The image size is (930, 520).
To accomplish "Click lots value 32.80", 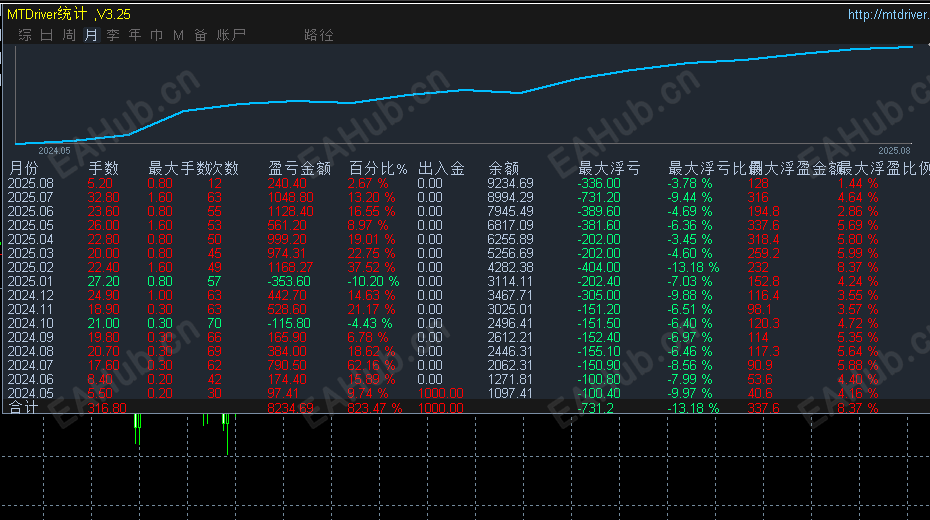I will click(x=103, y=197).
